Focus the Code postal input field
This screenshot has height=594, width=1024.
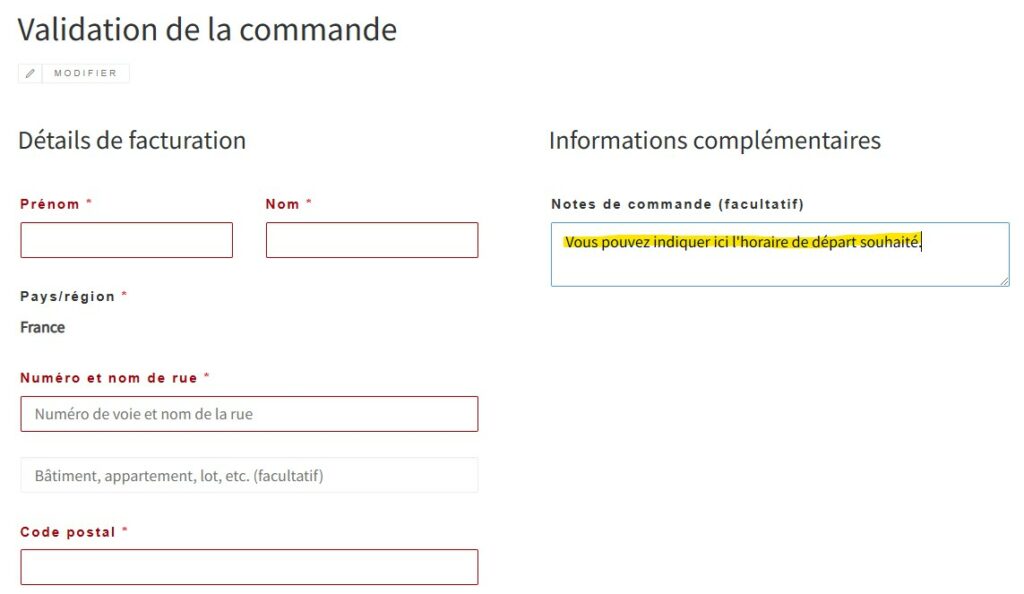tap(249, 567)
